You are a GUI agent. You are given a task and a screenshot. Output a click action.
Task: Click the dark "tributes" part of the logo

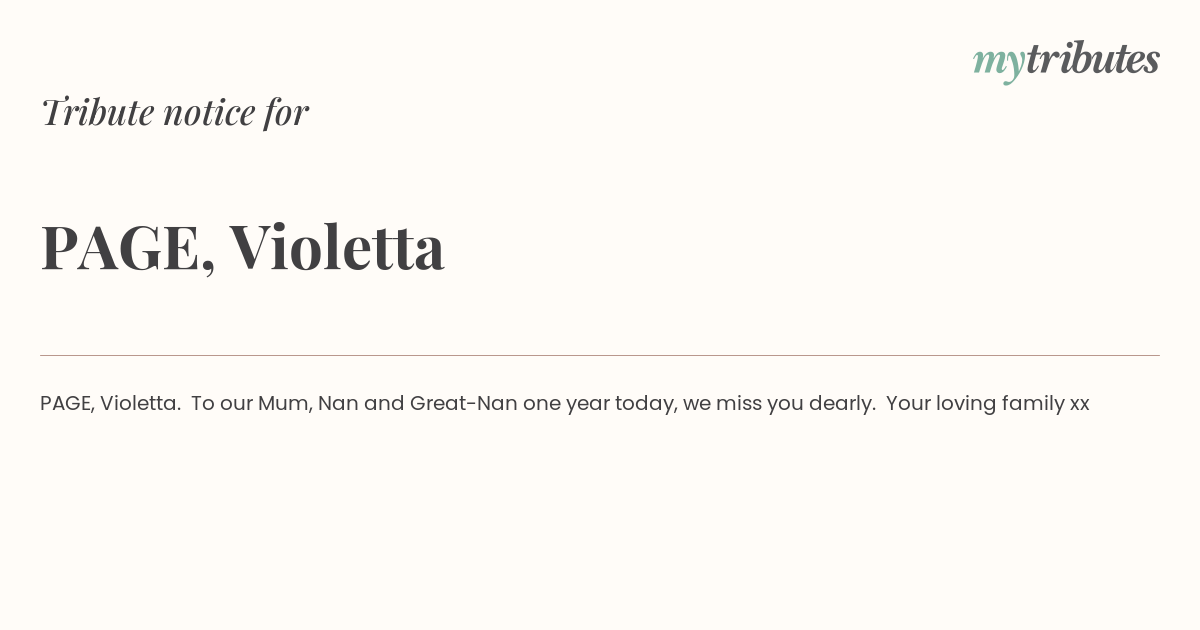point(1092,59)
